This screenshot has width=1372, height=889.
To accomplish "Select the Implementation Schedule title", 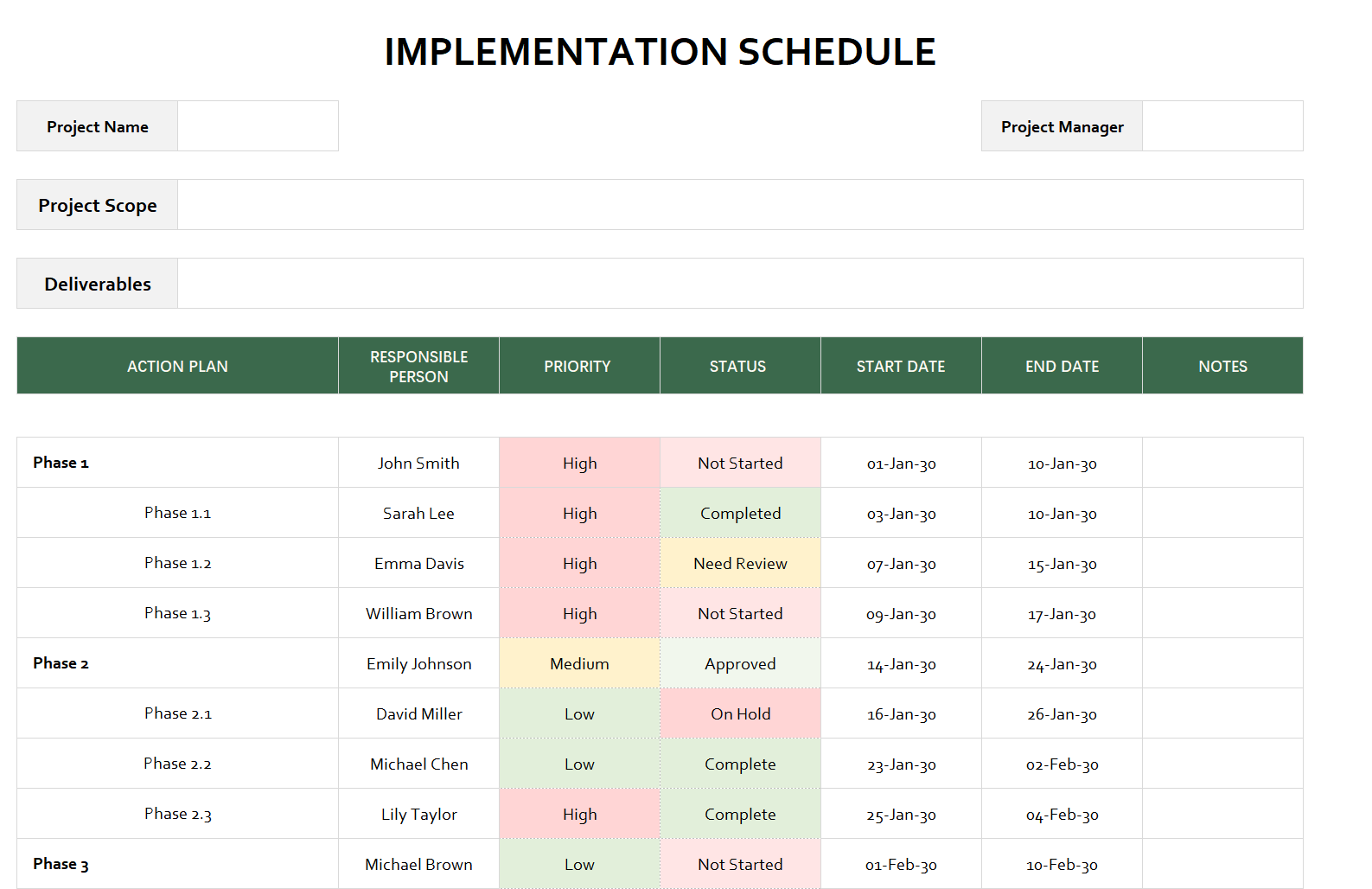I will (660, 52).
